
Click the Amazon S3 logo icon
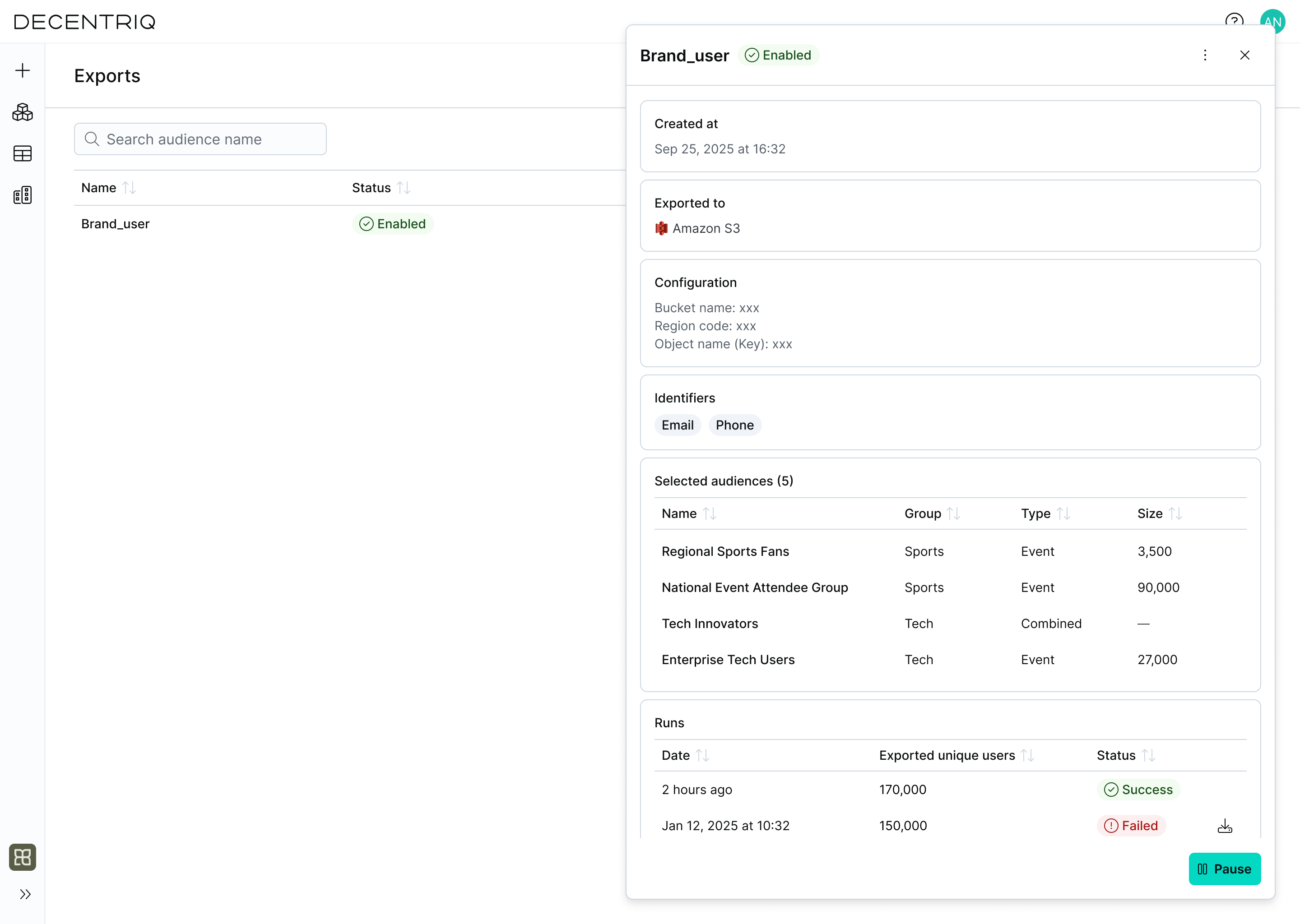click(x=661, y=228)
